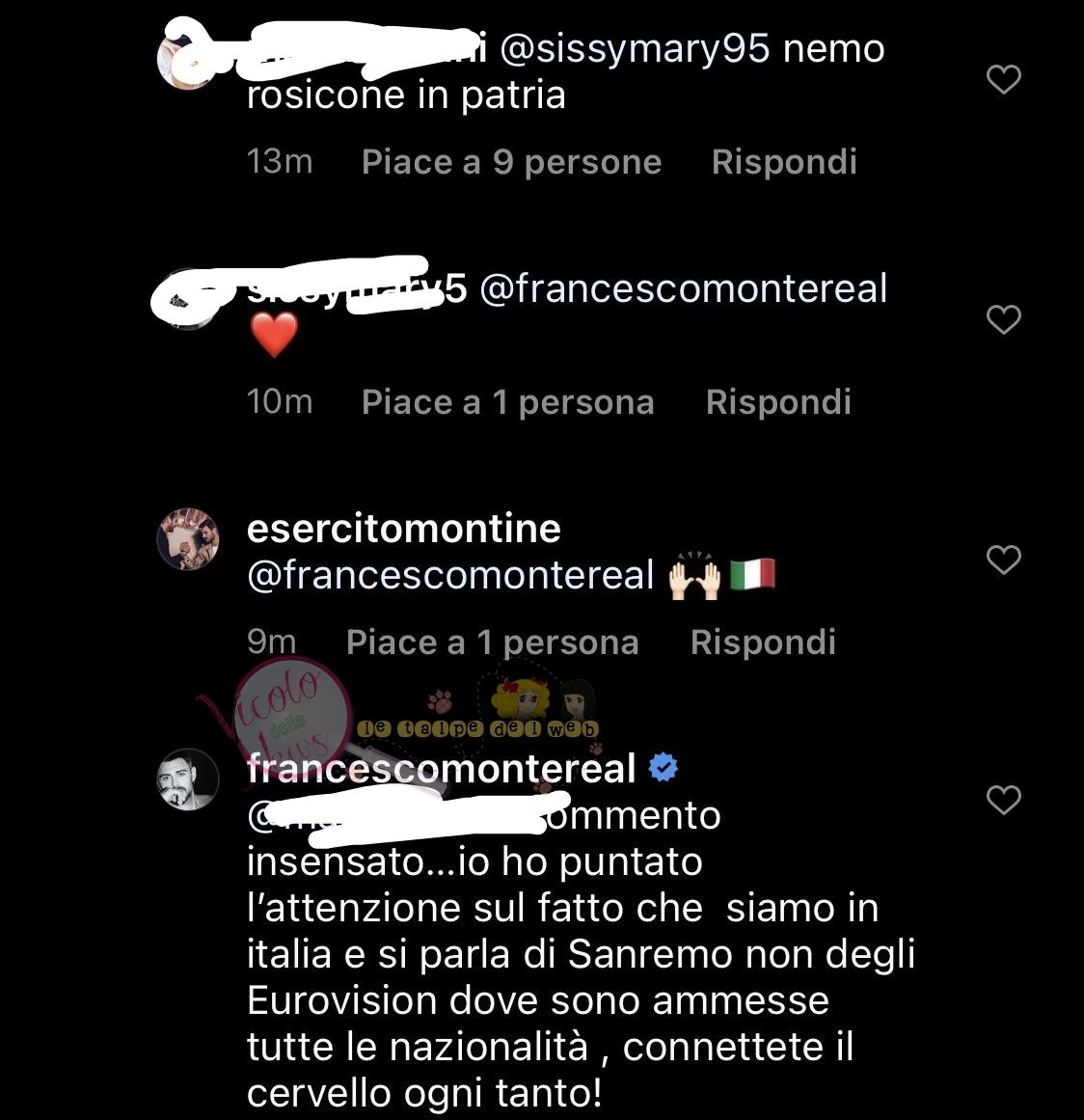The height and width of the screenshot is (1120, 1084).
Task: Like the 'nemo rosicone in patria' comment
Action: click(x=1003, y=79)
